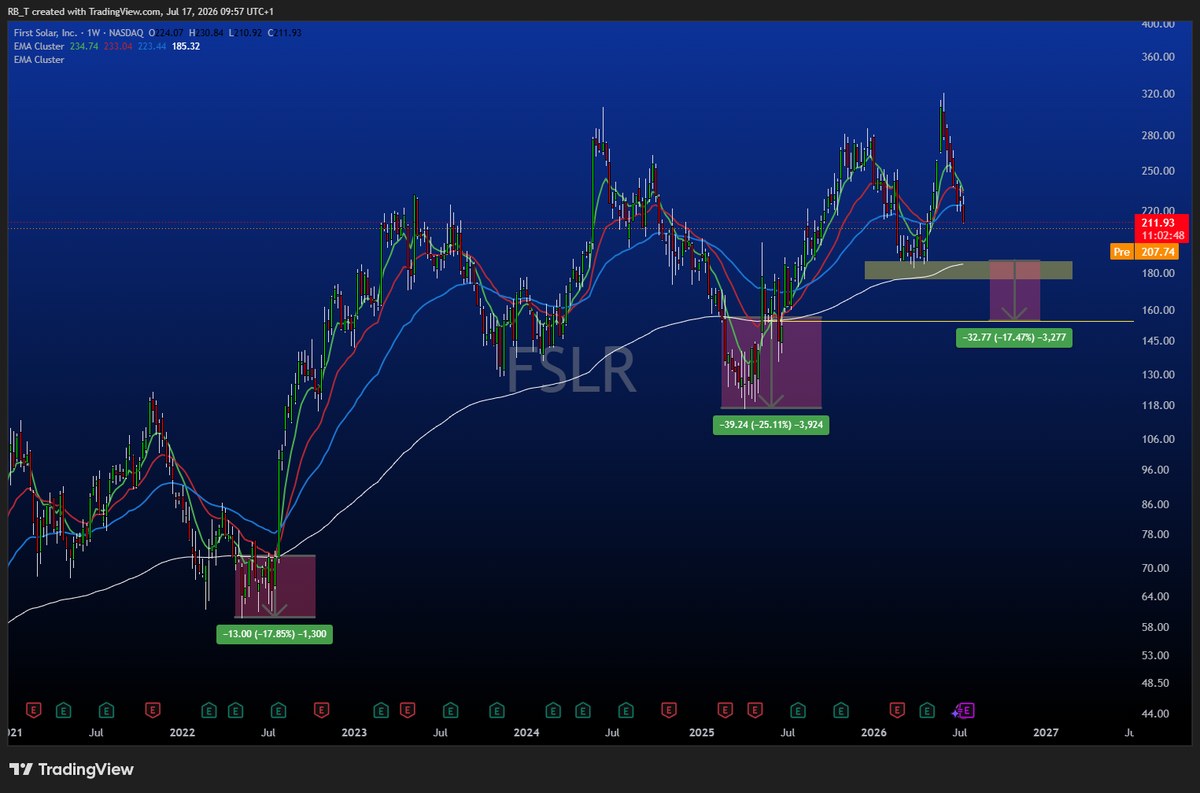Click the red earnings marker just before the 2025 label
This screenshot has height=793, width=1200.
click(670, 711)
